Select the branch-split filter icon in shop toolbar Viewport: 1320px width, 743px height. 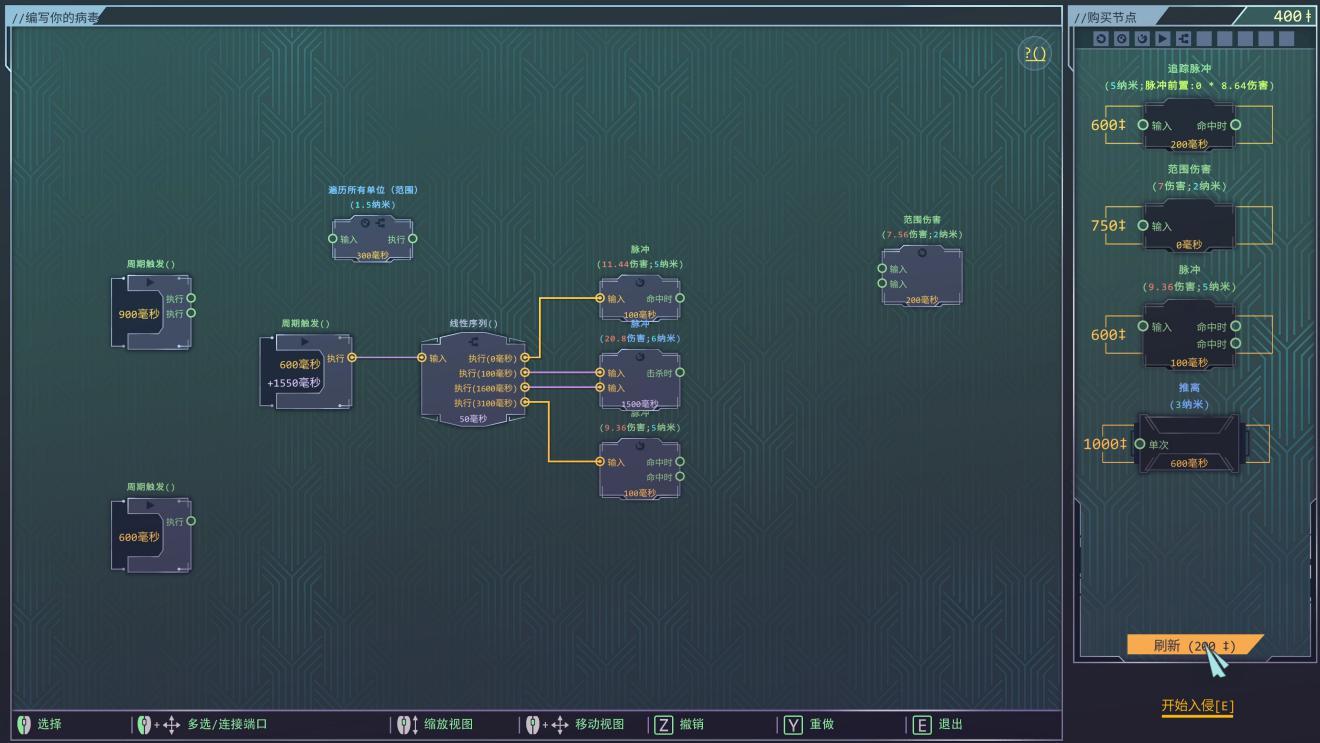click(x=1183, y=38)
